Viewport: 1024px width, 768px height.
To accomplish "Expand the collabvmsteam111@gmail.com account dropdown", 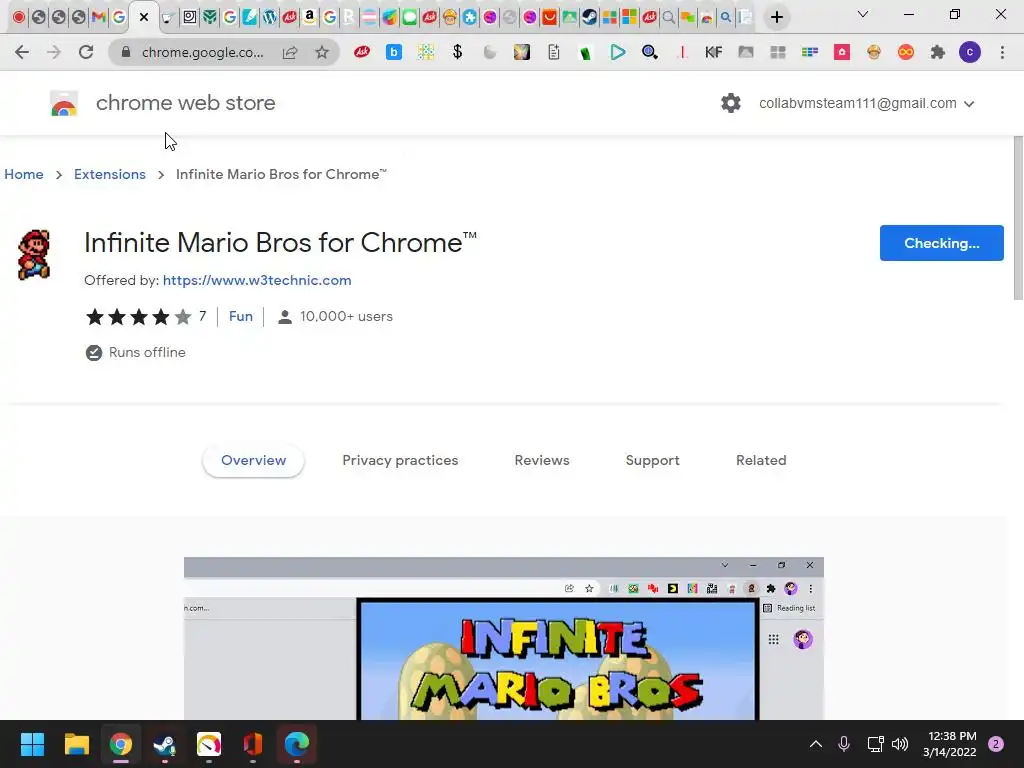I will point(867,103).
